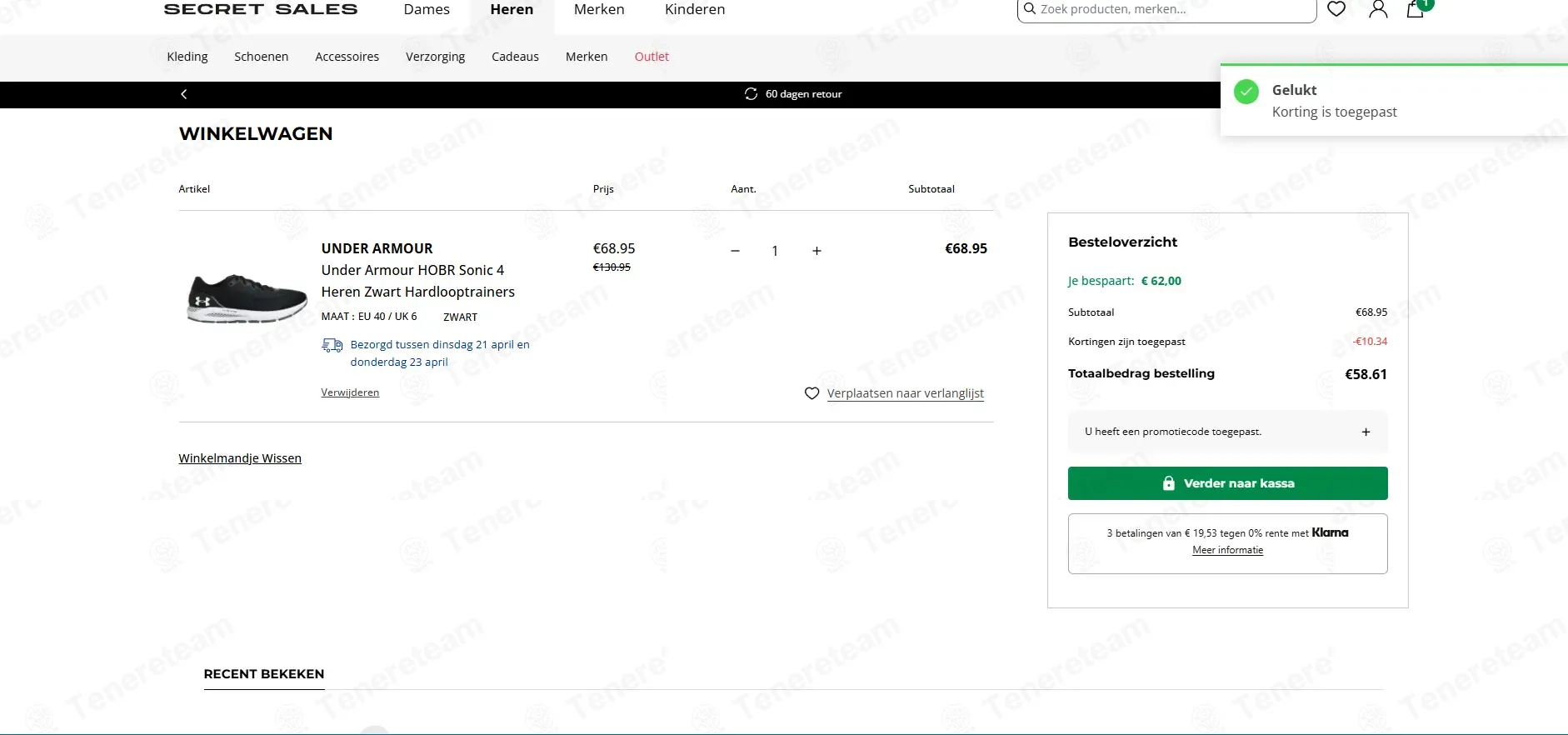The width and height of the screenshot is (1568, 735).
Task: Click the WINKELWAGEN heading
Action: tap(256, 133)
